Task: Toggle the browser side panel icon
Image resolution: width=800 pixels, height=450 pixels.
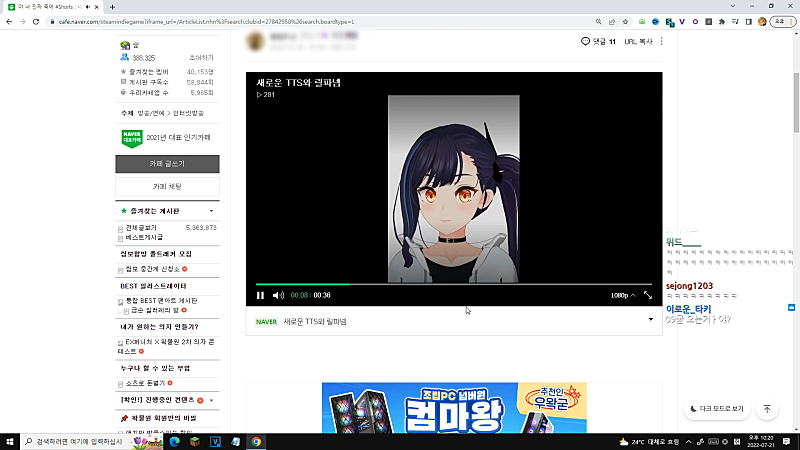Action: click(x=748, y=22)
